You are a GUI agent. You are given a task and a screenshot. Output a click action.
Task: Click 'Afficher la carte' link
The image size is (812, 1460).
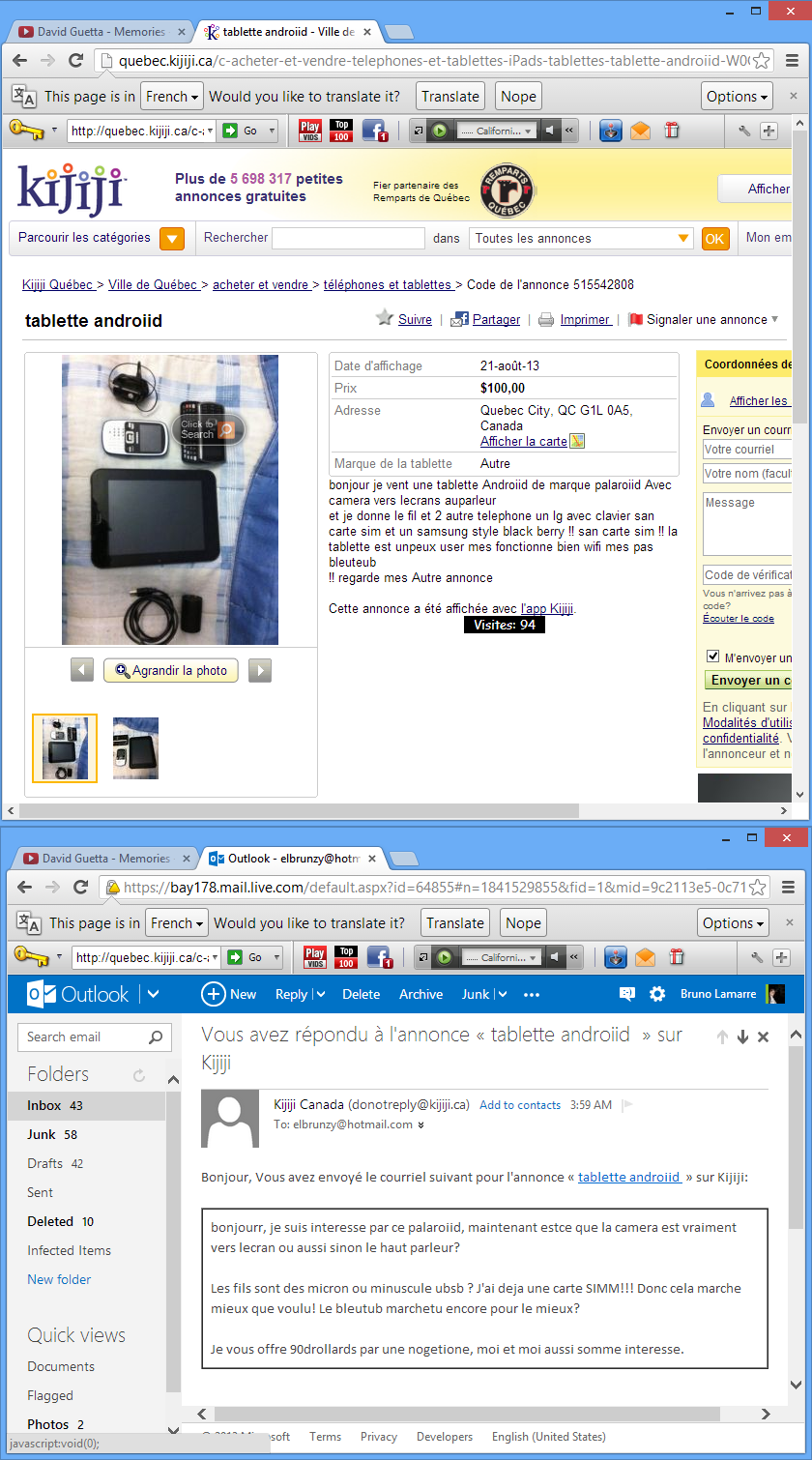(x=523, y=441)
